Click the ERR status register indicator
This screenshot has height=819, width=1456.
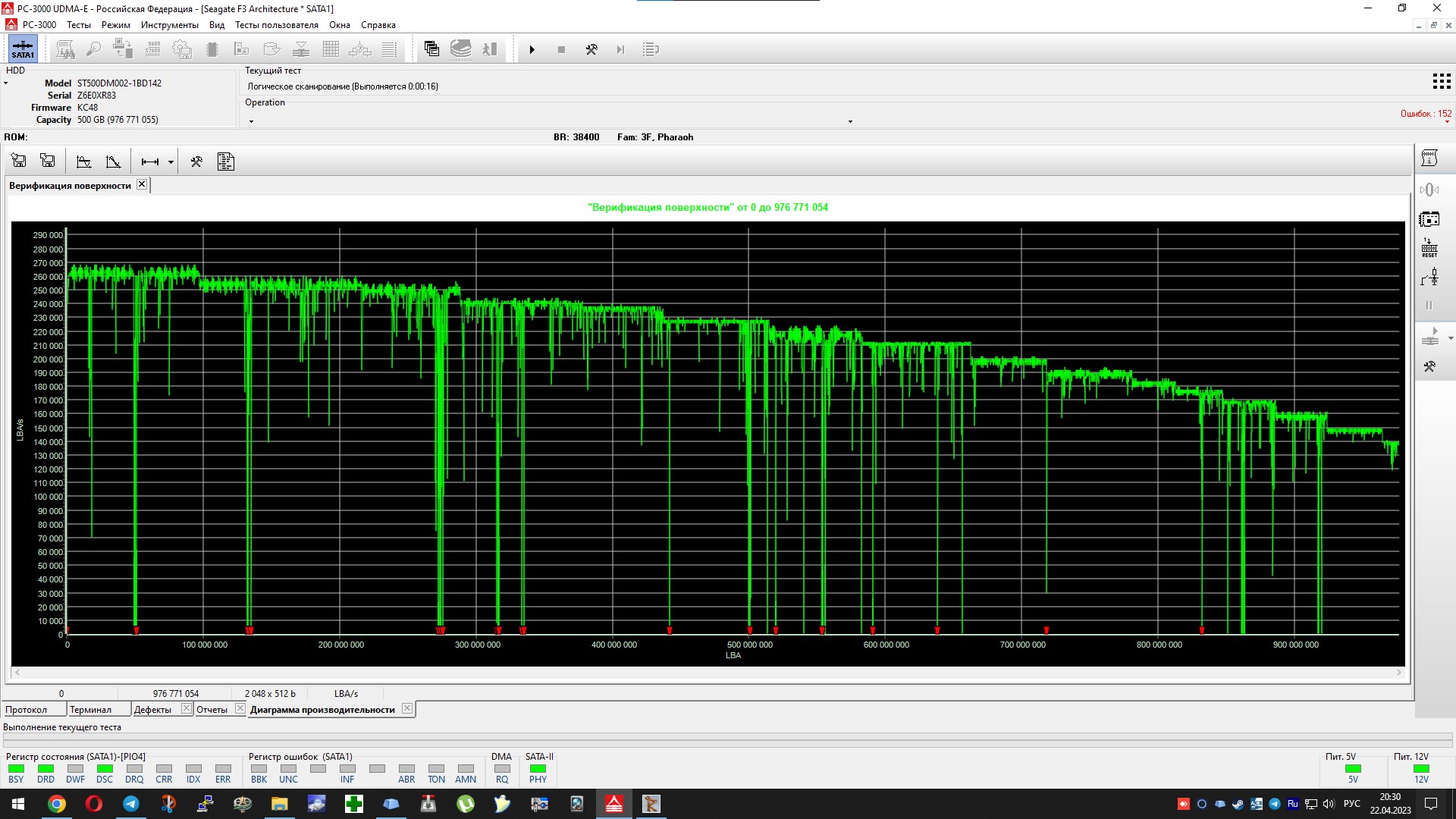click(223, 769)
